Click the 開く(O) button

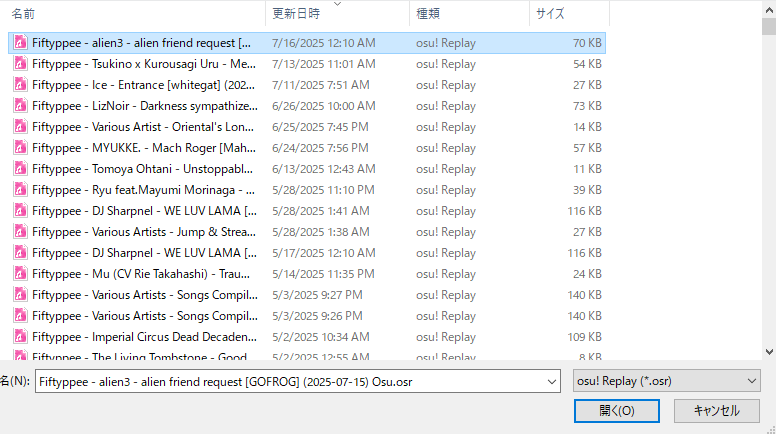click(617, 411)
